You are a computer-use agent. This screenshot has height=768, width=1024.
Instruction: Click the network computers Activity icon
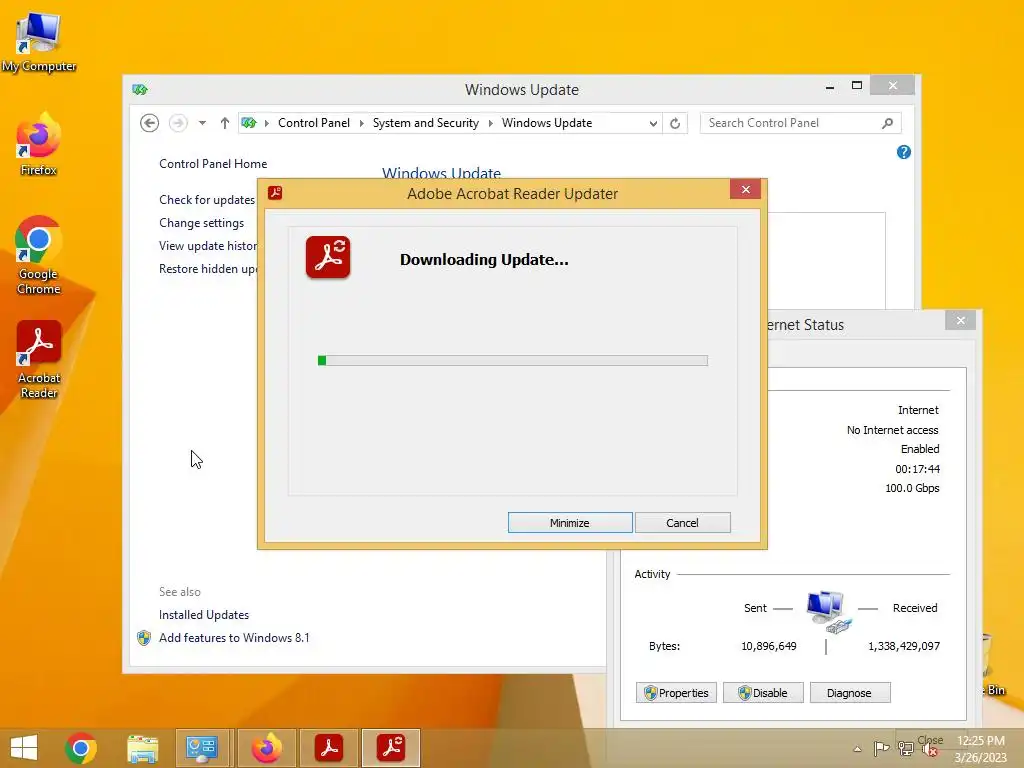pos(828,611)
